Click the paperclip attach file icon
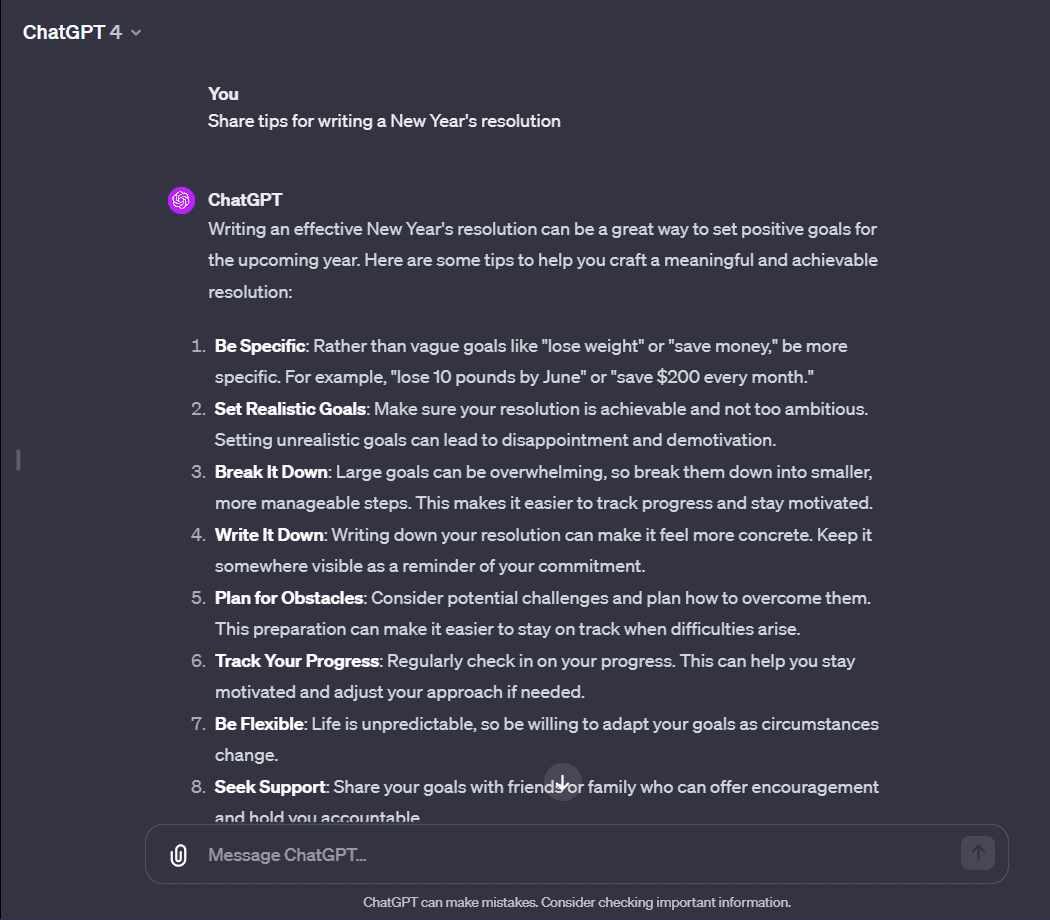 tap(178, 855)
